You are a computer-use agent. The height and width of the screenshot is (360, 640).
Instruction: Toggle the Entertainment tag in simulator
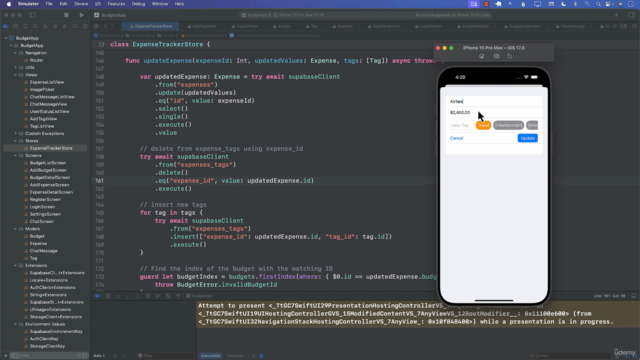(x=508, y=125)
